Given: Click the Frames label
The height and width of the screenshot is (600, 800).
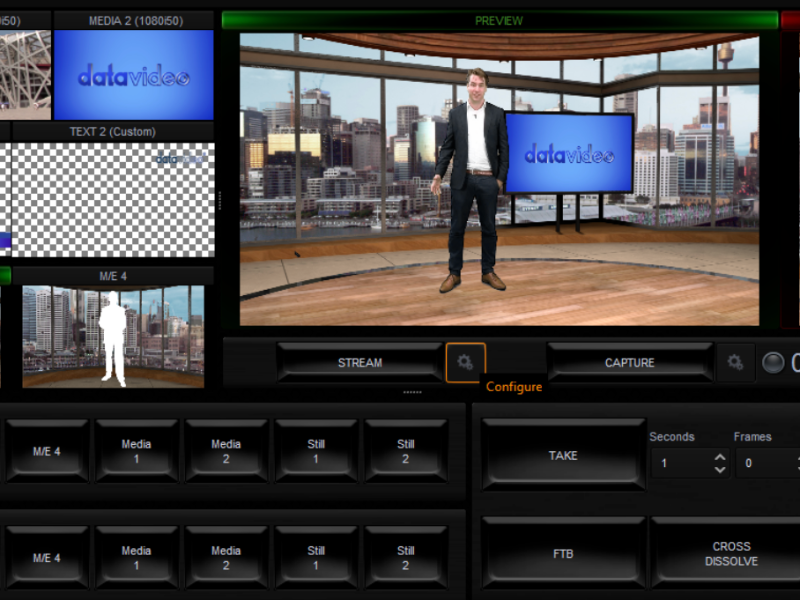Looking at the screenshot, I should pos(753,437).
